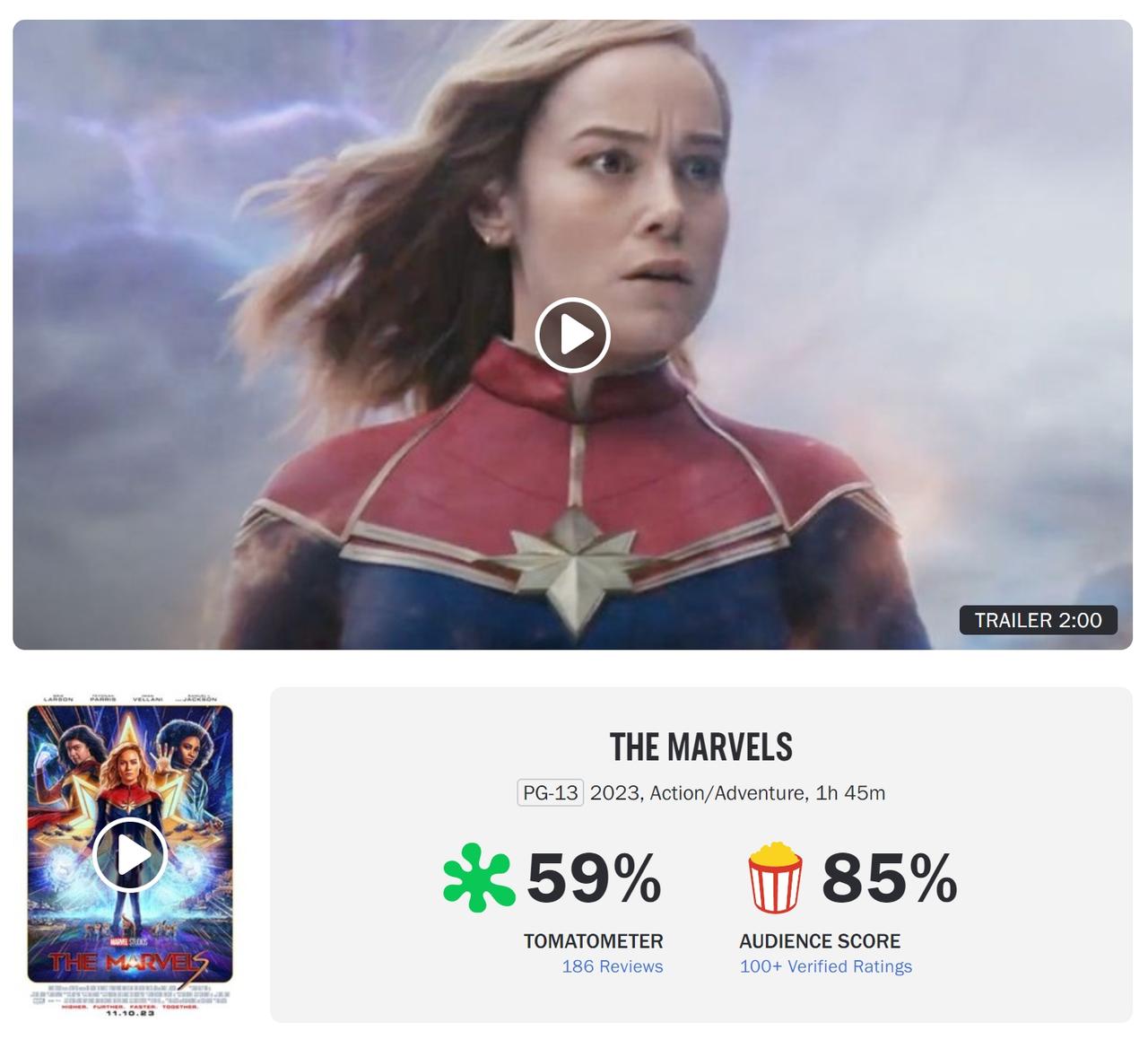This screenshot has width=1148, height=1057.
Task: Click the cast names atop the poster
Action: coord(130,698)
